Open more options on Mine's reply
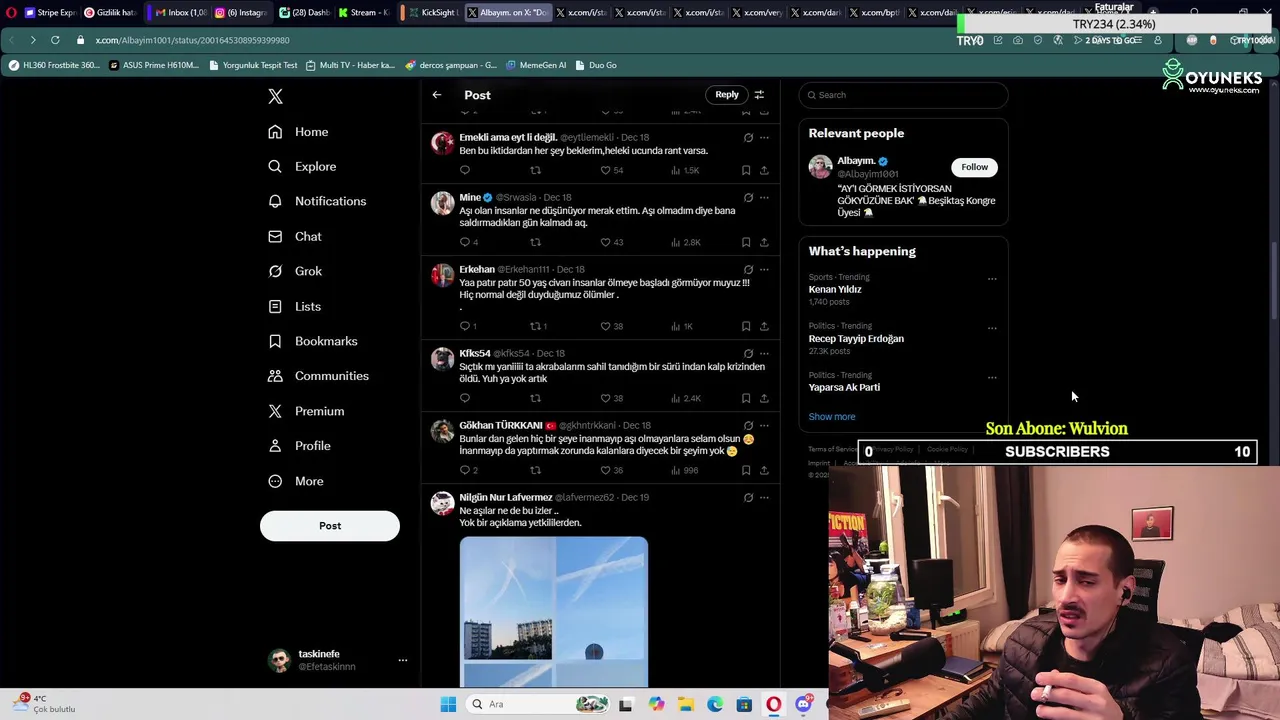The image size is (1280, 720). (x=764, y=197)
